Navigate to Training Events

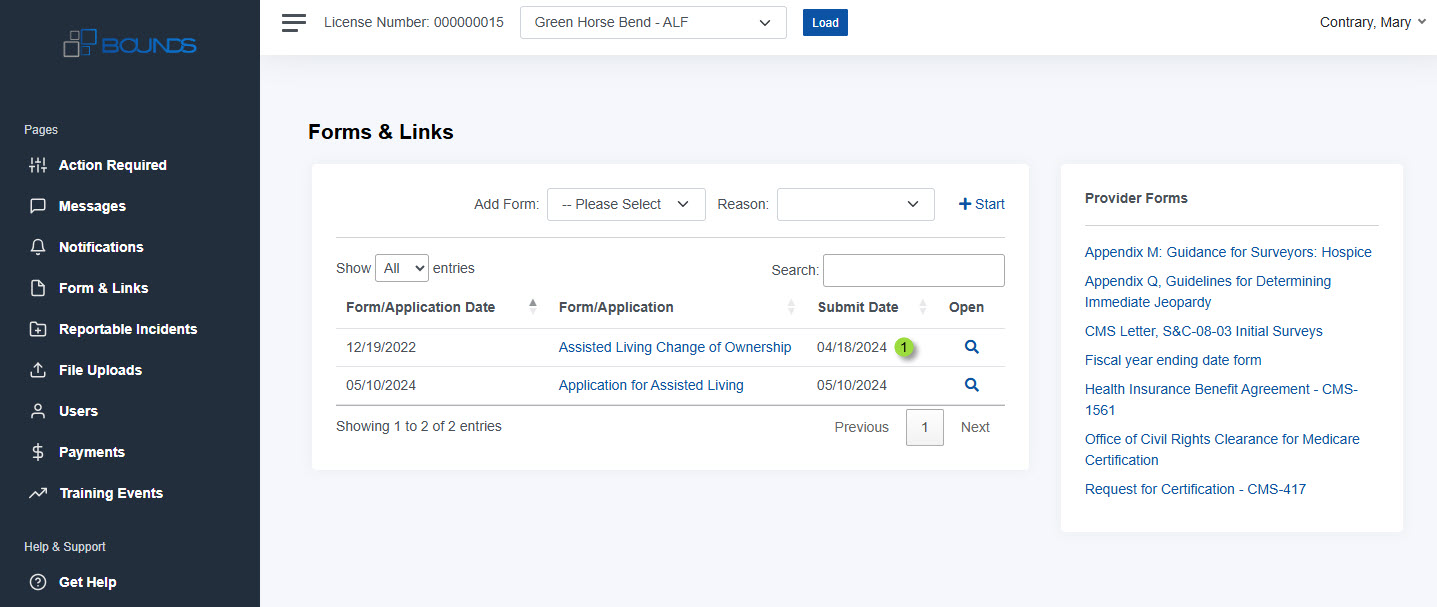[111, 493]
